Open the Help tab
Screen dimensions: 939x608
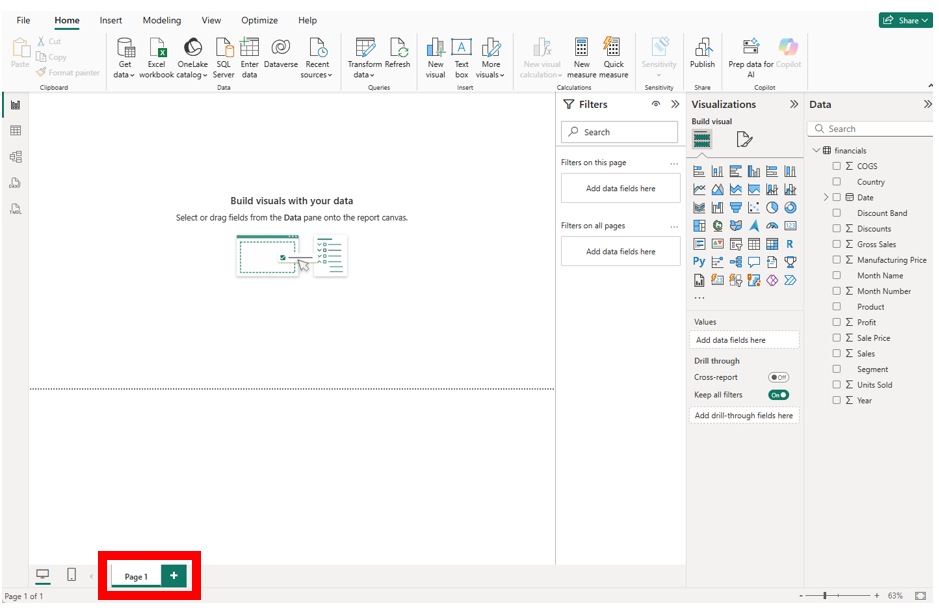tap(307, 20)
